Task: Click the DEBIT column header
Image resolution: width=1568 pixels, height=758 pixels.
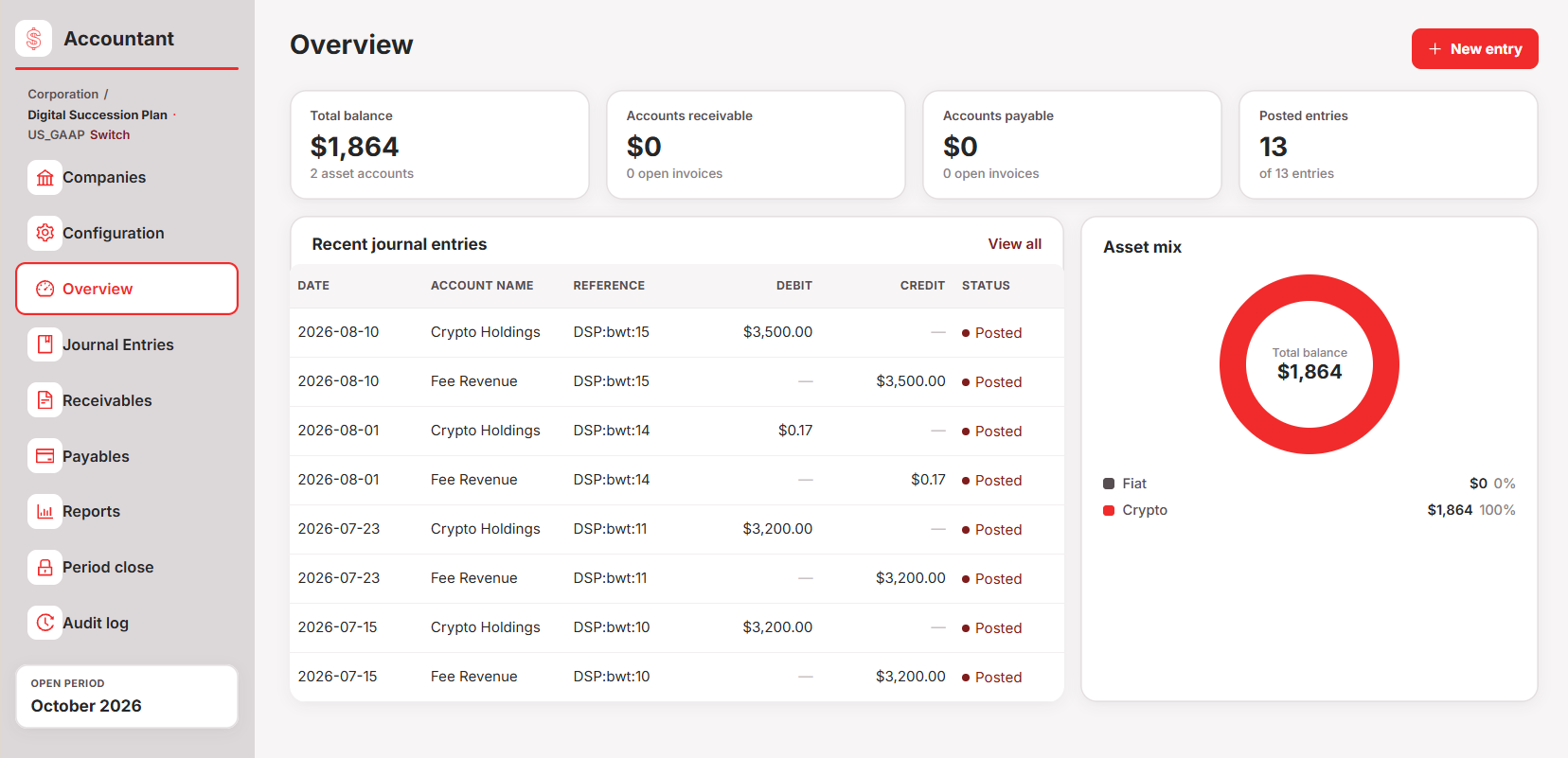Action: click(x=794, y=286)
